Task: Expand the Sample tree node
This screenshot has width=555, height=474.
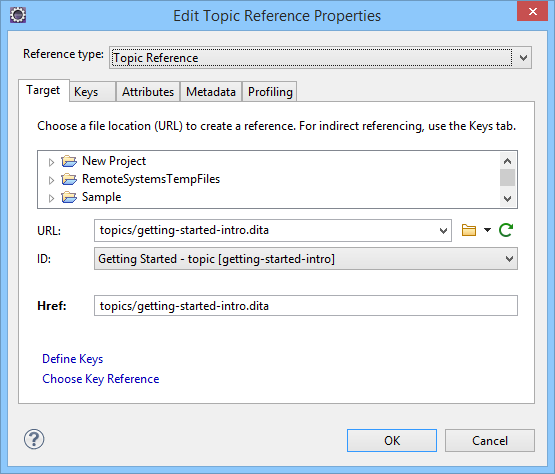Action: click(51, 198)
